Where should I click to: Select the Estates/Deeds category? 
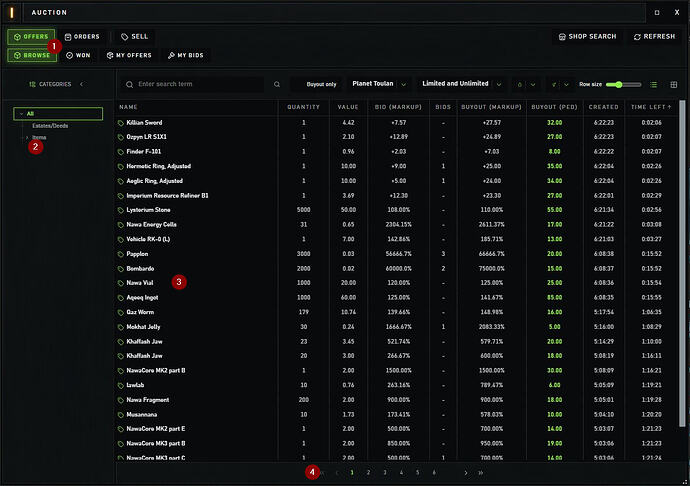click(x=50, y=125)
